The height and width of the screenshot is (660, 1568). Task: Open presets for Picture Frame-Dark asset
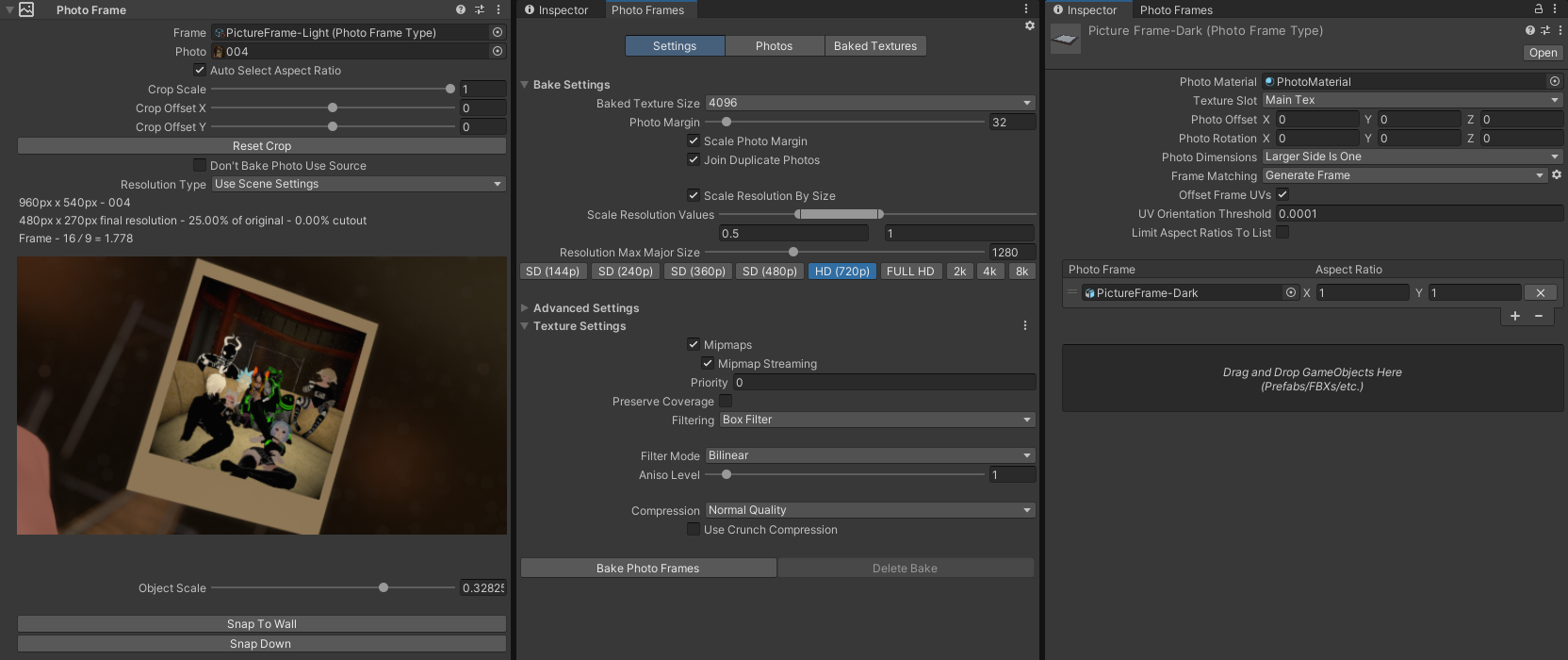pyautogui.click(x=1545, y=30)
